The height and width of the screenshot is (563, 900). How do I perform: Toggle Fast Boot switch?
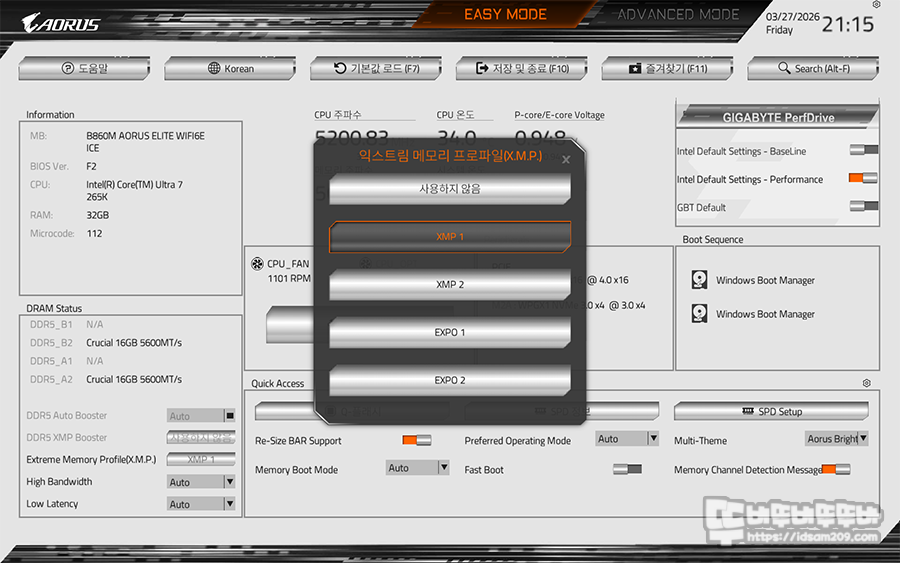[x=627, y=469]
